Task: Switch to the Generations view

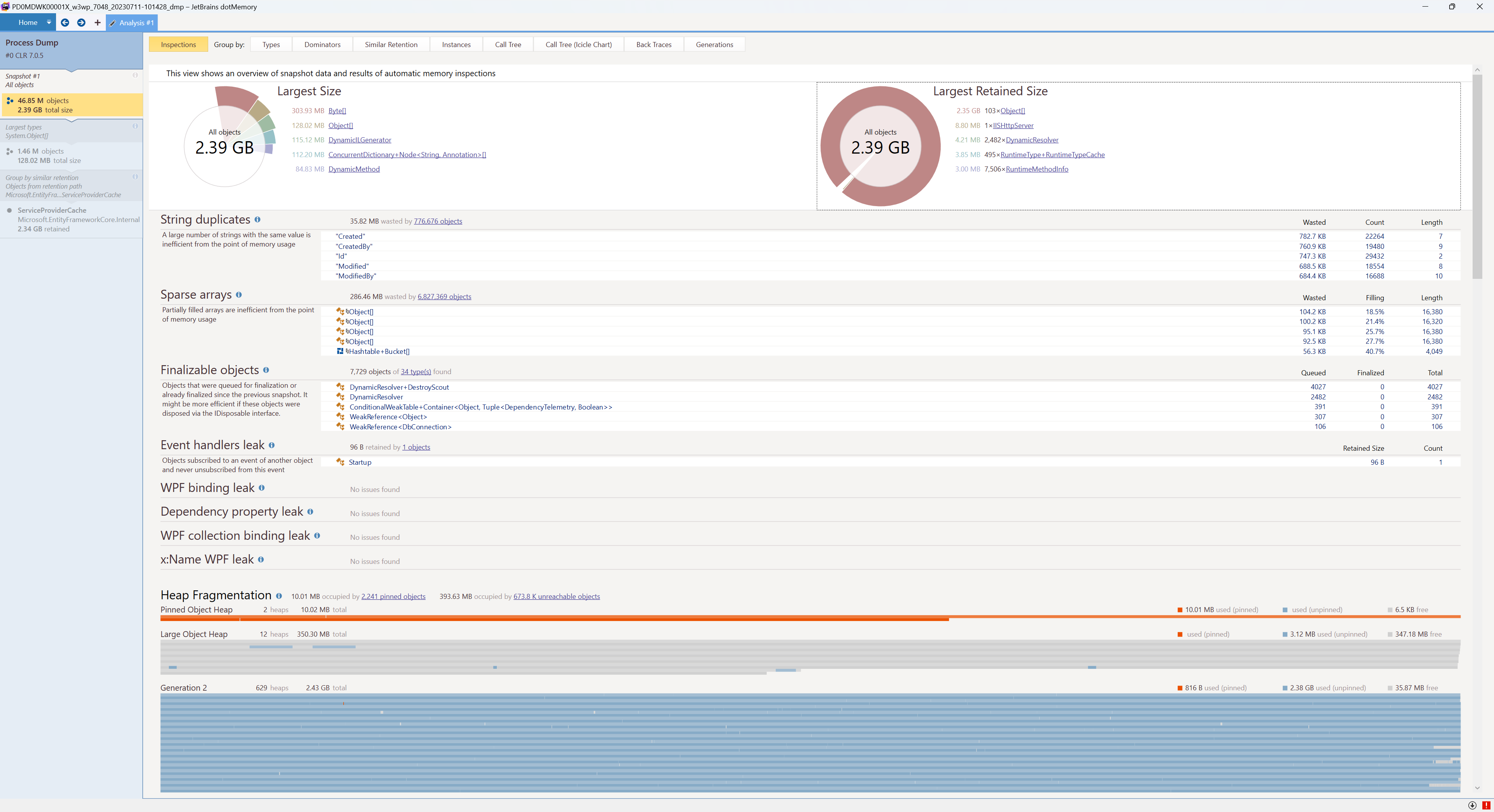Action: pyautogui.click(x=714, y=44)
